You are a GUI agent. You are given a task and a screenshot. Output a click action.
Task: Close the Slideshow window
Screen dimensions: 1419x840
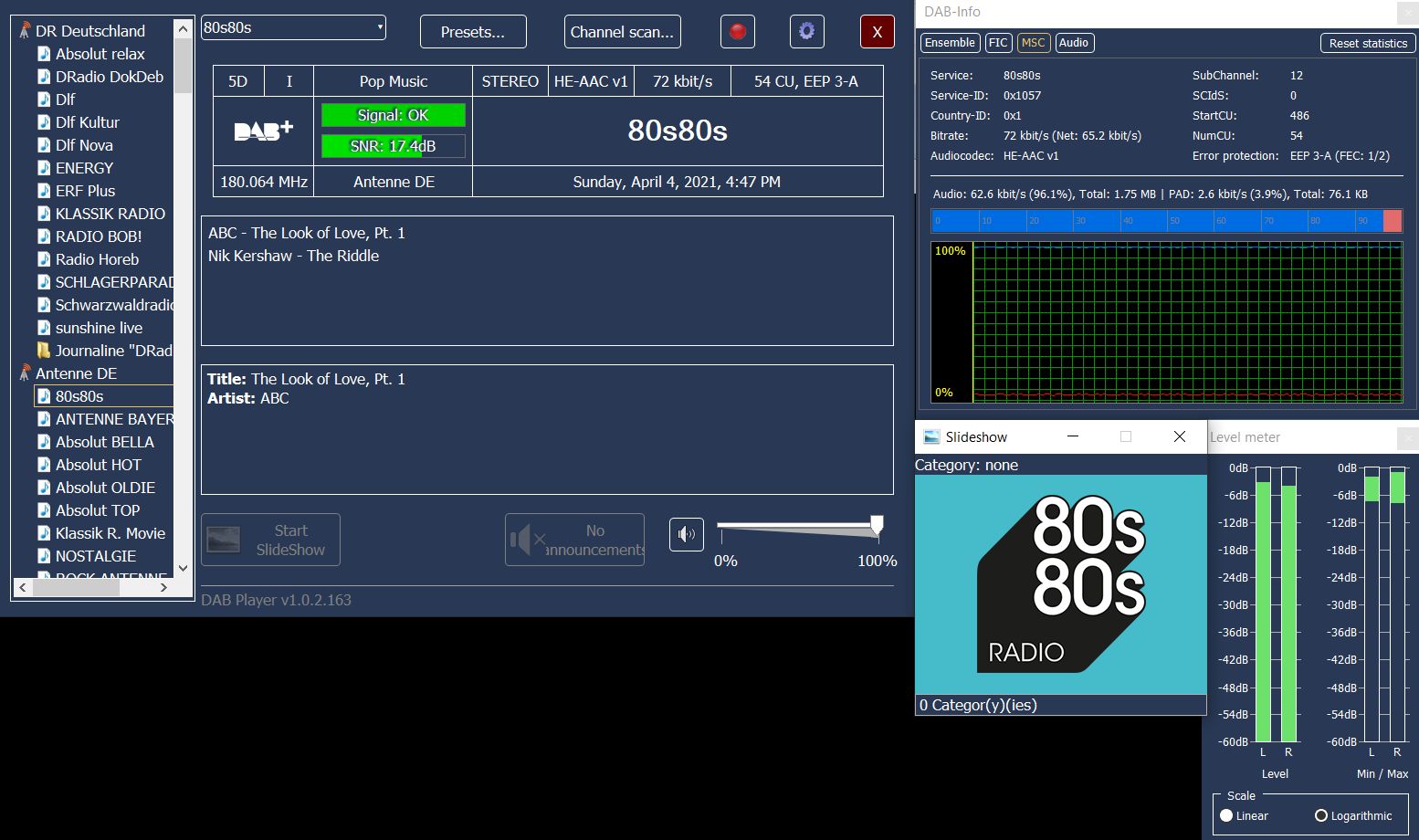[1180, 437]
